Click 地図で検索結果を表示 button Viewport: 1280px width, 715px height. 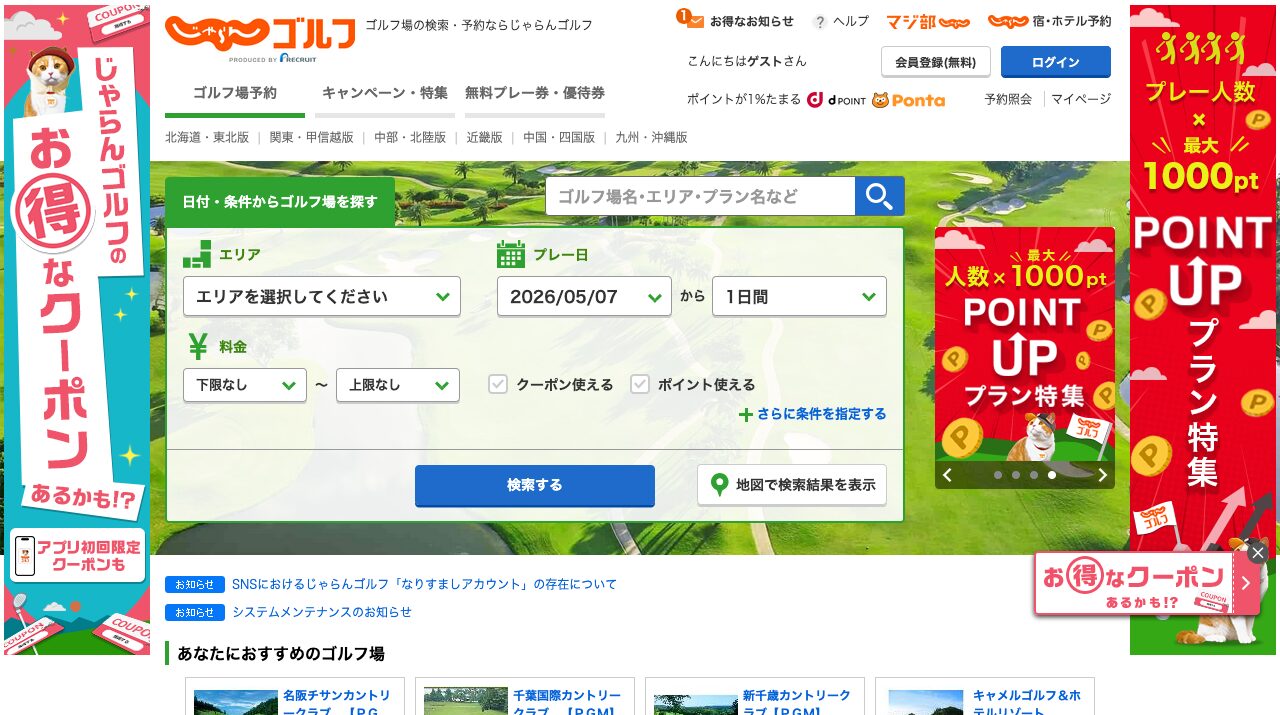click(x=792, y=485)
